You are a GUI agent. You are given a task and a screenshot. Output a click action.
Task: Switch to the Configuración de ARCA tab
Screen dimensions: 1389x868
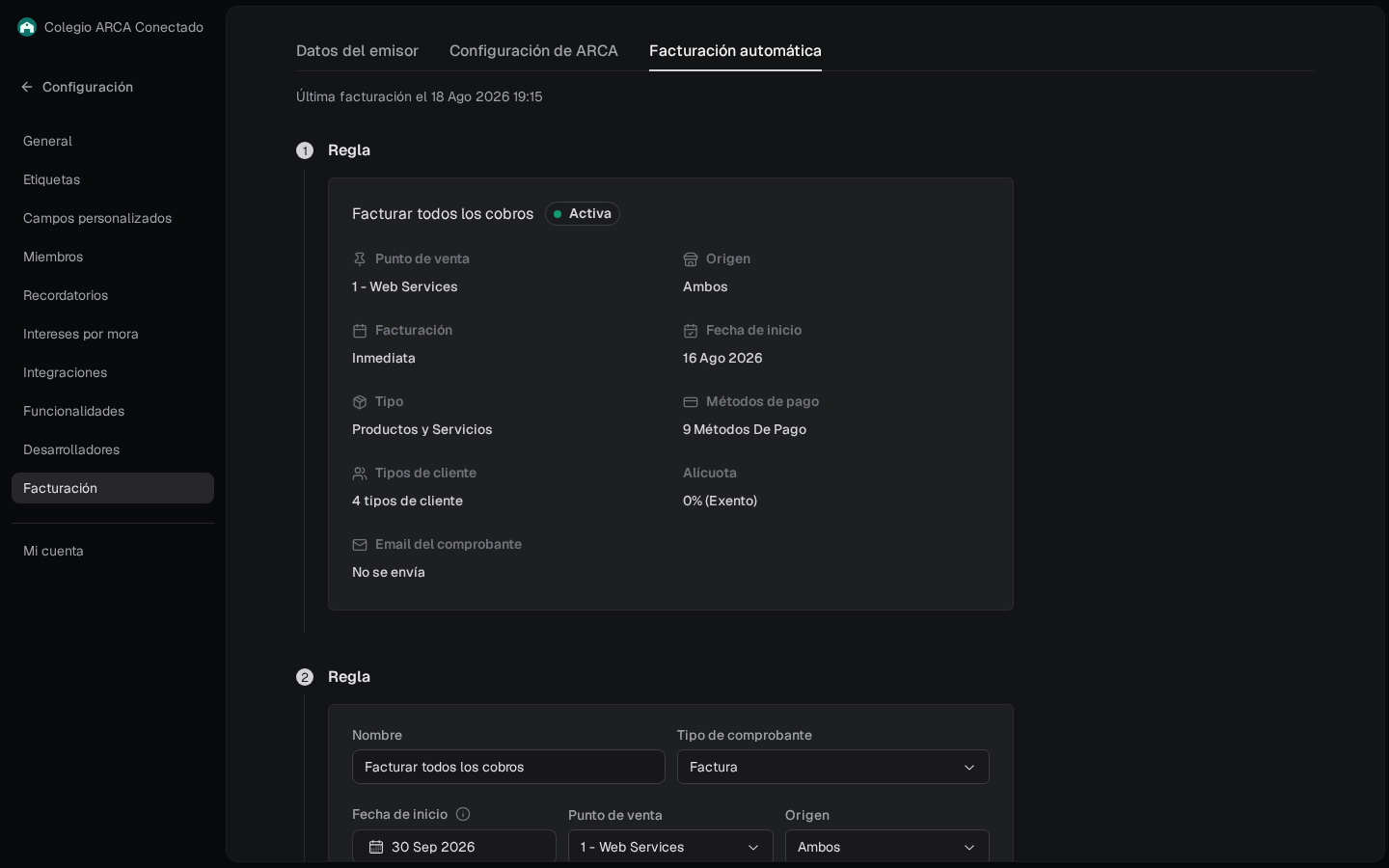point(533,50)
